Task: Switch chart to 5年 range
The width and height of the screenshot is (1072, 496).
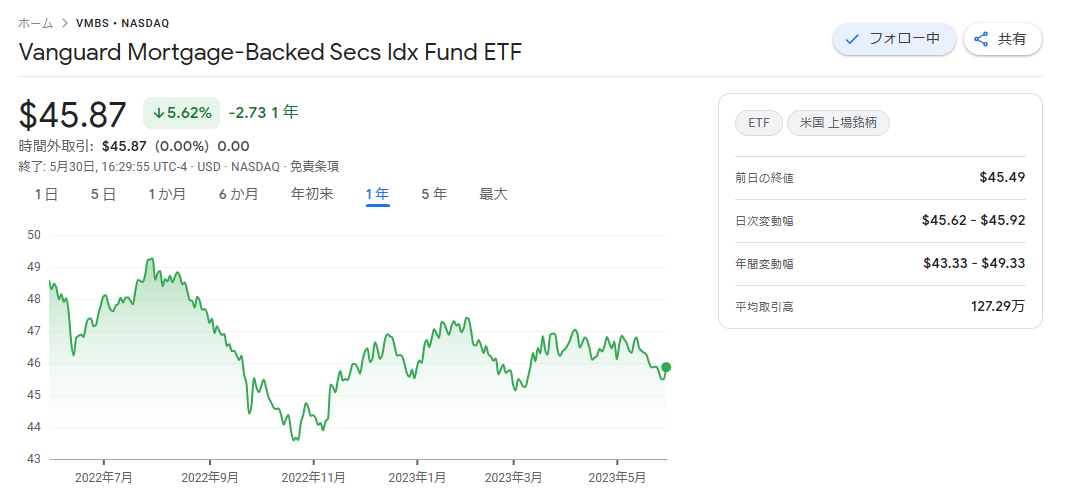Action: tap(434, 194)
